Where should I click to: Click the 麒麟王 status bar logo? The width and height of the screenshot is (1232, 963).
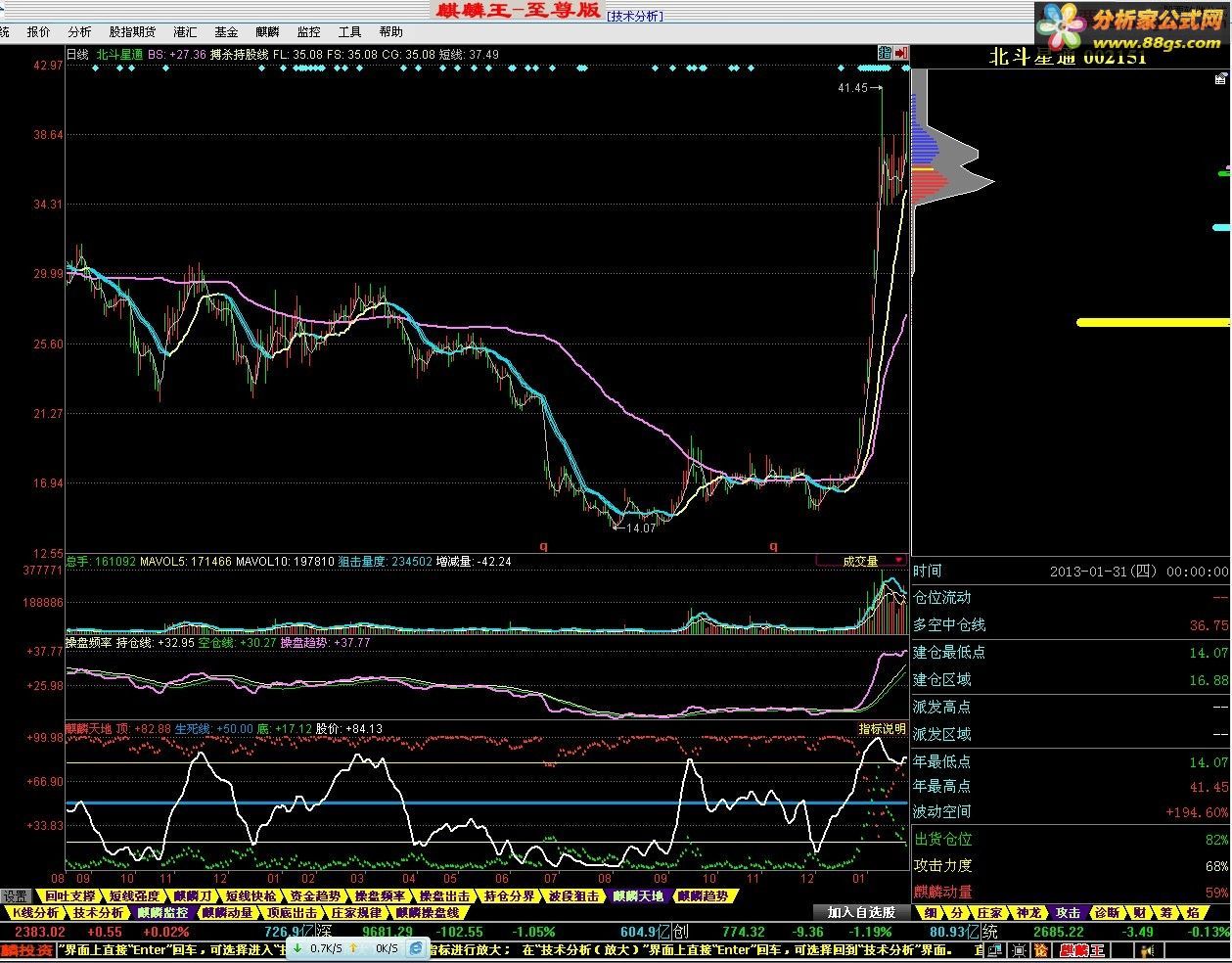(x=1082, y=950)
